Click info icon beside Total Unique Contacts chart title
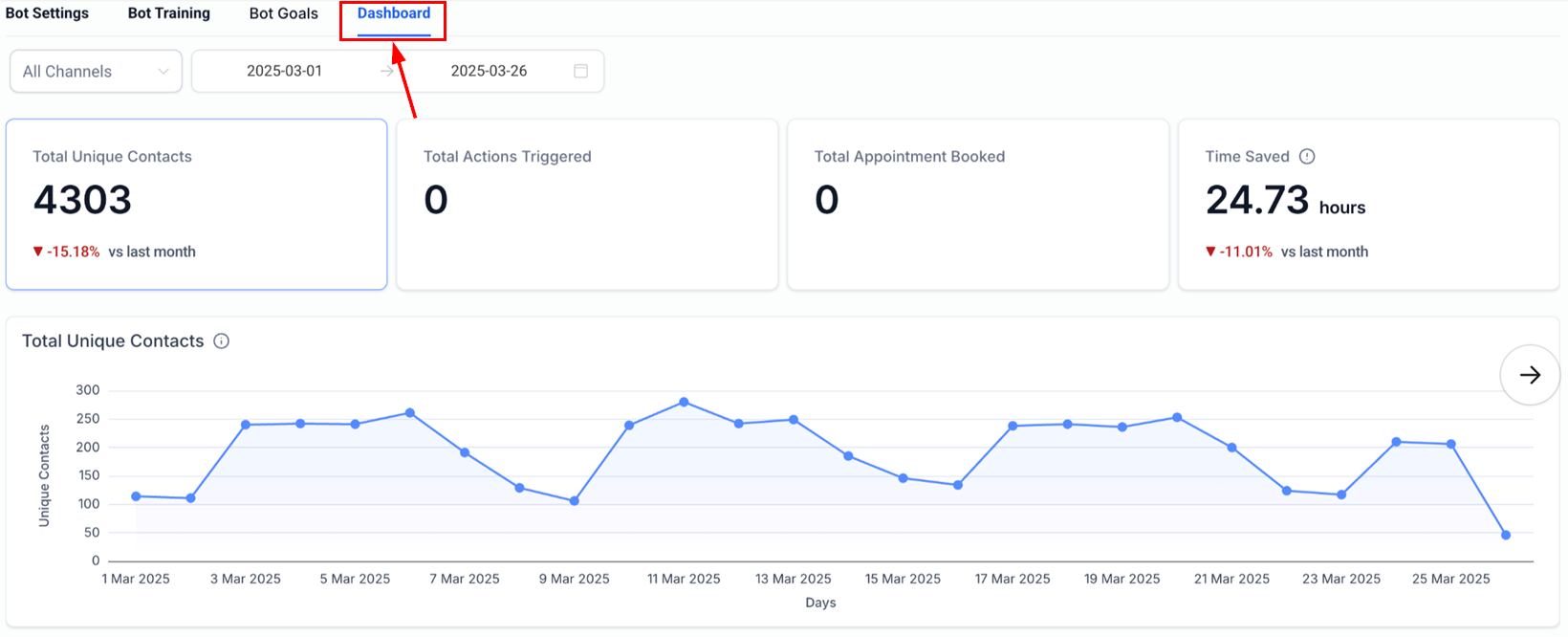This screenshot has width=1568, height=637. tap(221, 341)
